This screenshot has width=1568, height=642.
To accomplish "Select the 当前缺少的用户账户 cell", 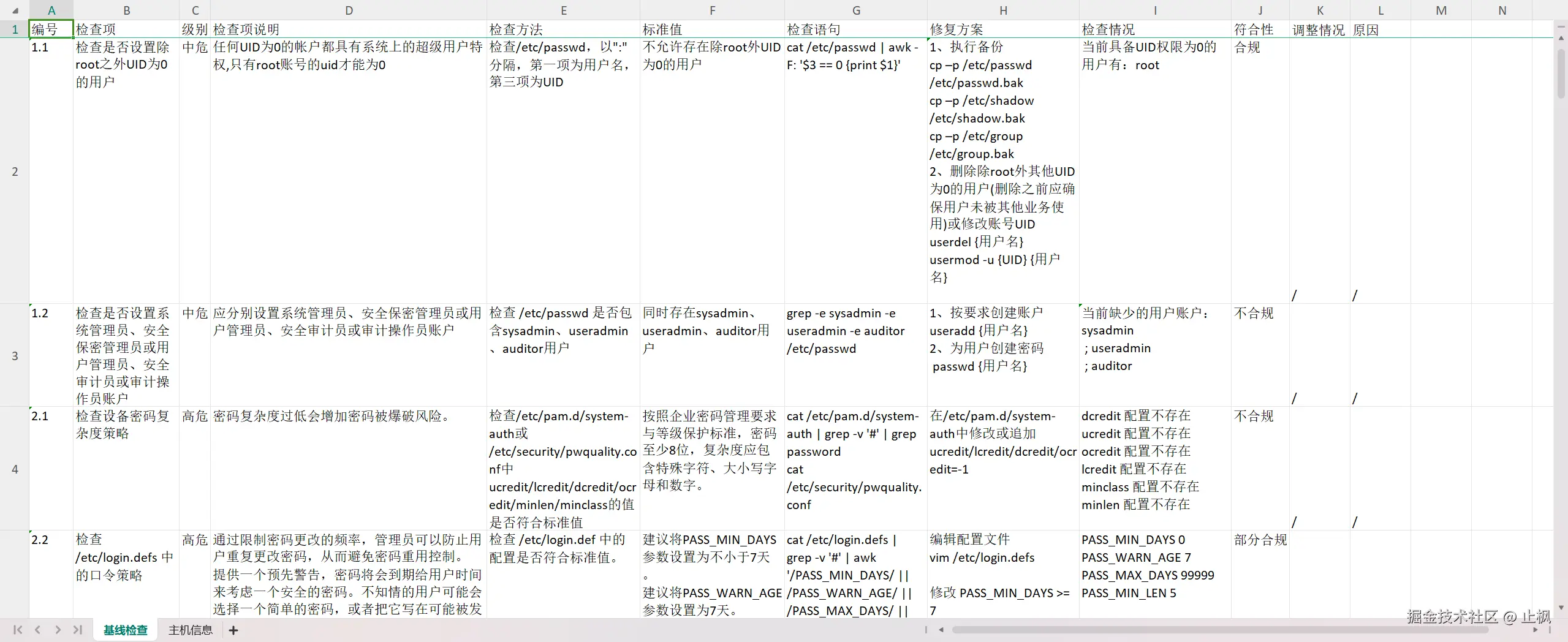I will (1155, 355).
